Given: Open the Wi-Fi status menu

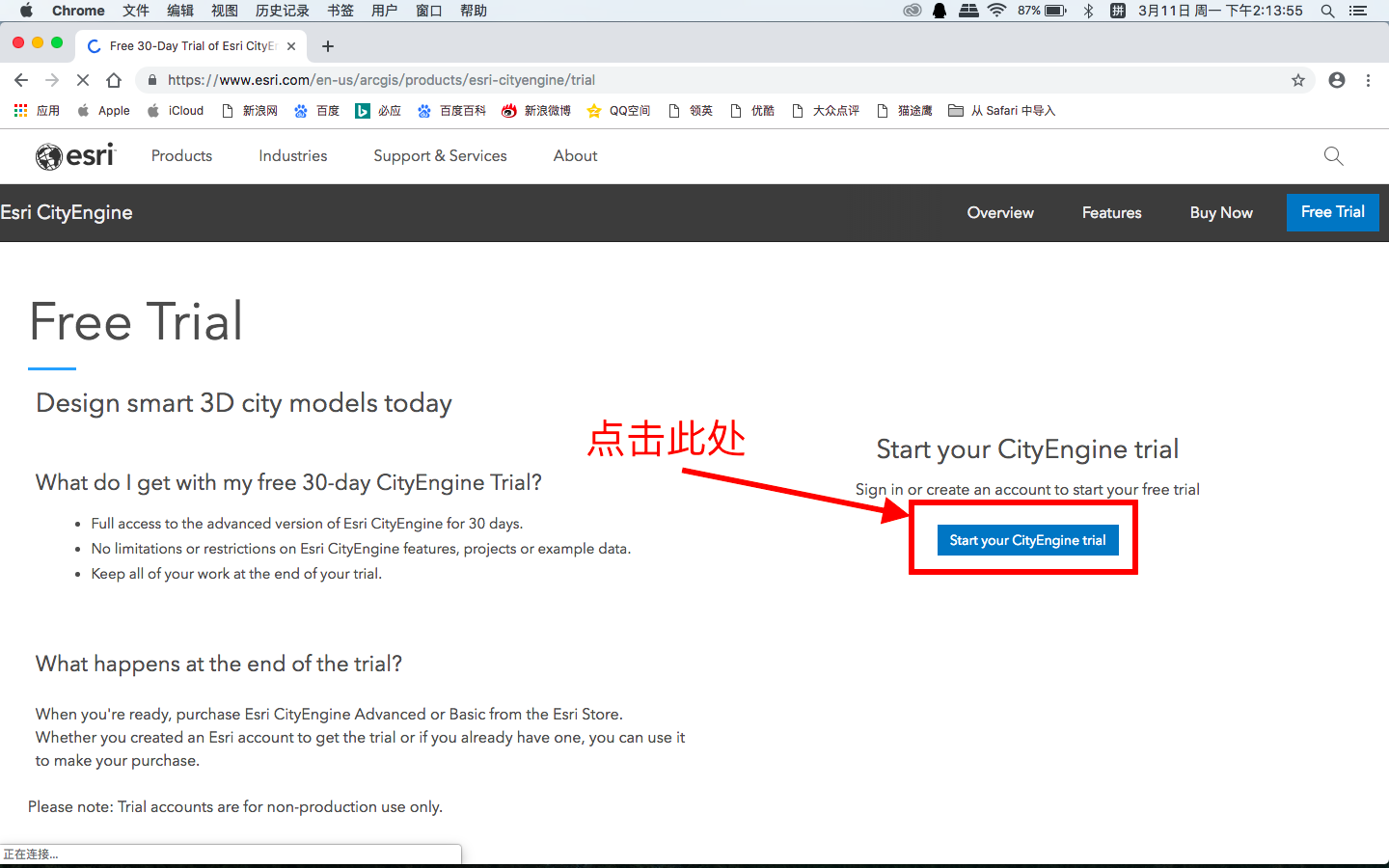Looking at the screenshot, I should (x=997, y=11).
